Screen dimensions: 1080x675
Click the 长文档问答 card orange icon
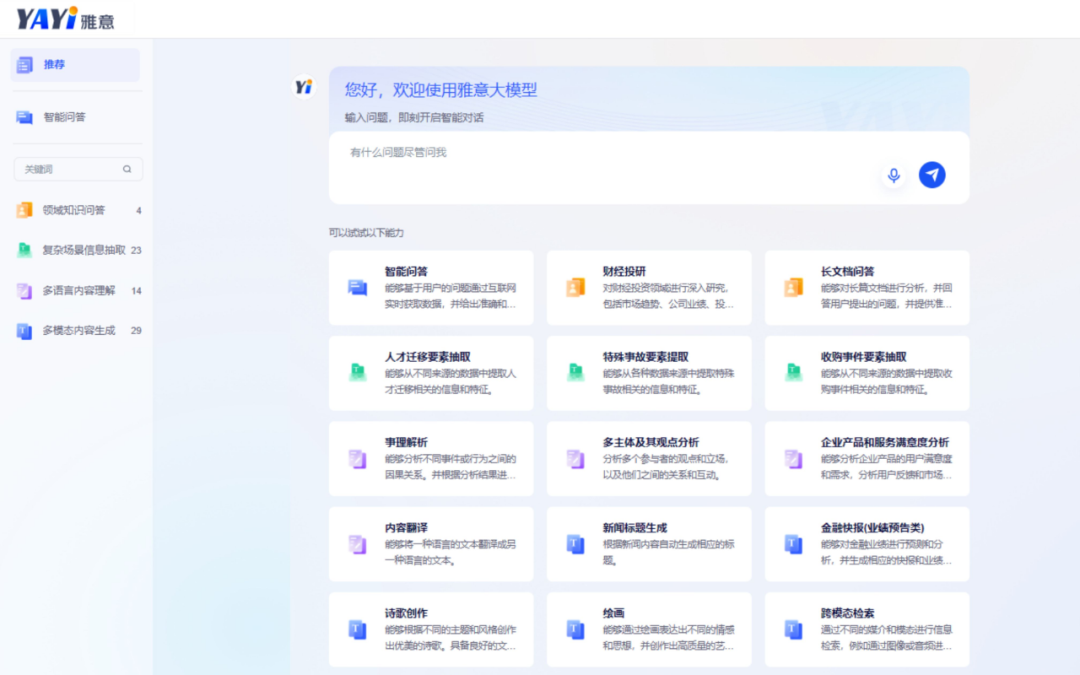(x=793, y=287)
